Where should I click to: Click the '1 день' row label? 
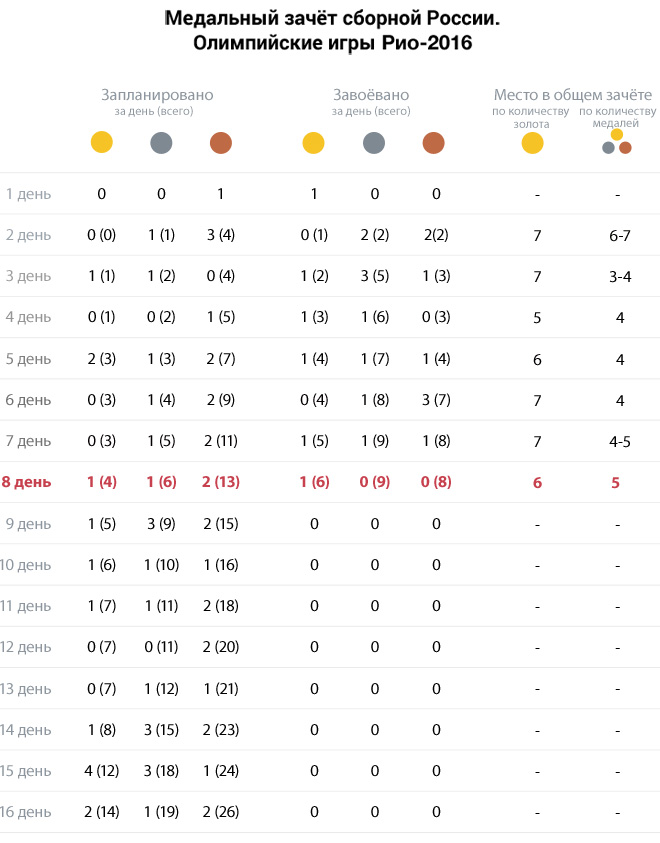28,194
